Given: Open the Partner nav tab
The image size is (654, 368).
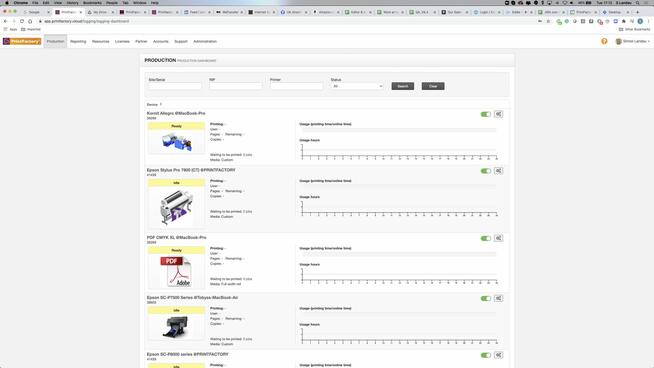Looking at the screenshot, I should (141, 41).
